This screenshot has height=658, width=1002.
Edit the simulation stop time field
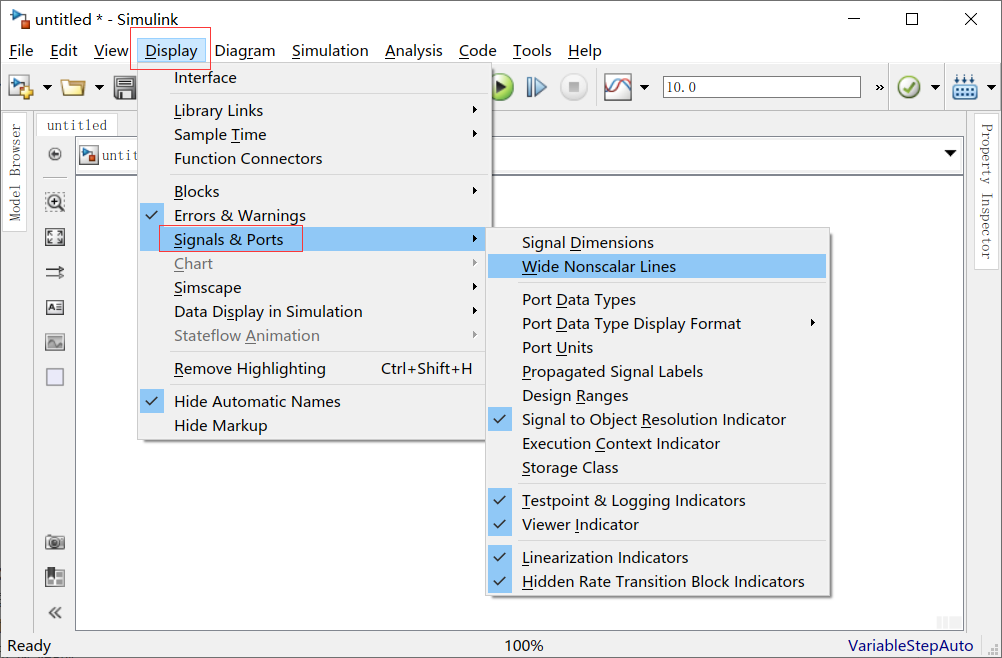point(762,87)
